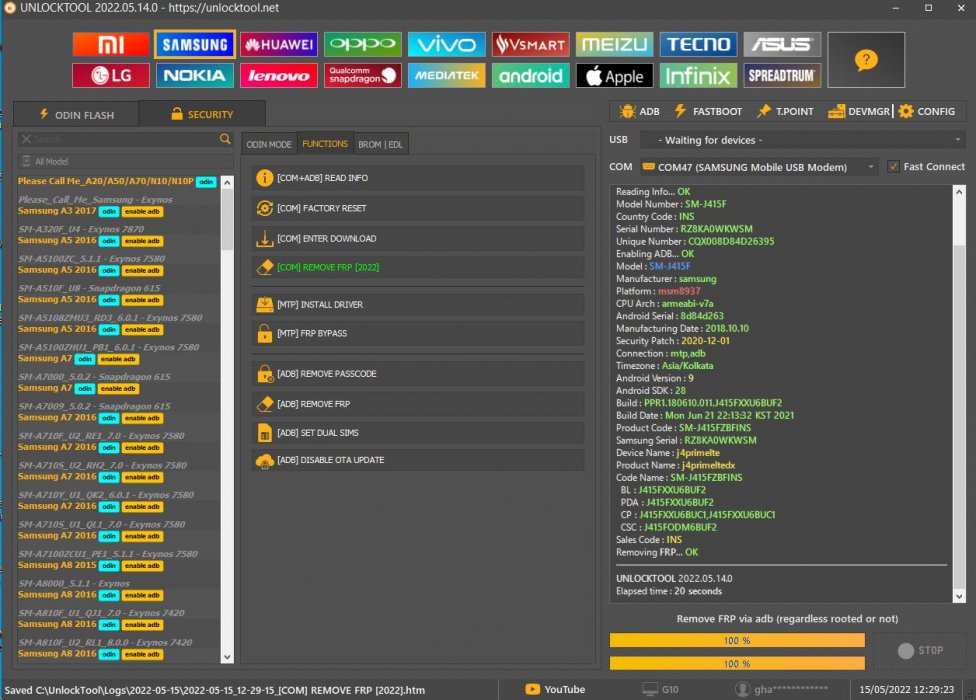The height and width of the screenshot is (700, 976).
Task: Select the Vivo brand logo
Action: [x=447, y=44]
